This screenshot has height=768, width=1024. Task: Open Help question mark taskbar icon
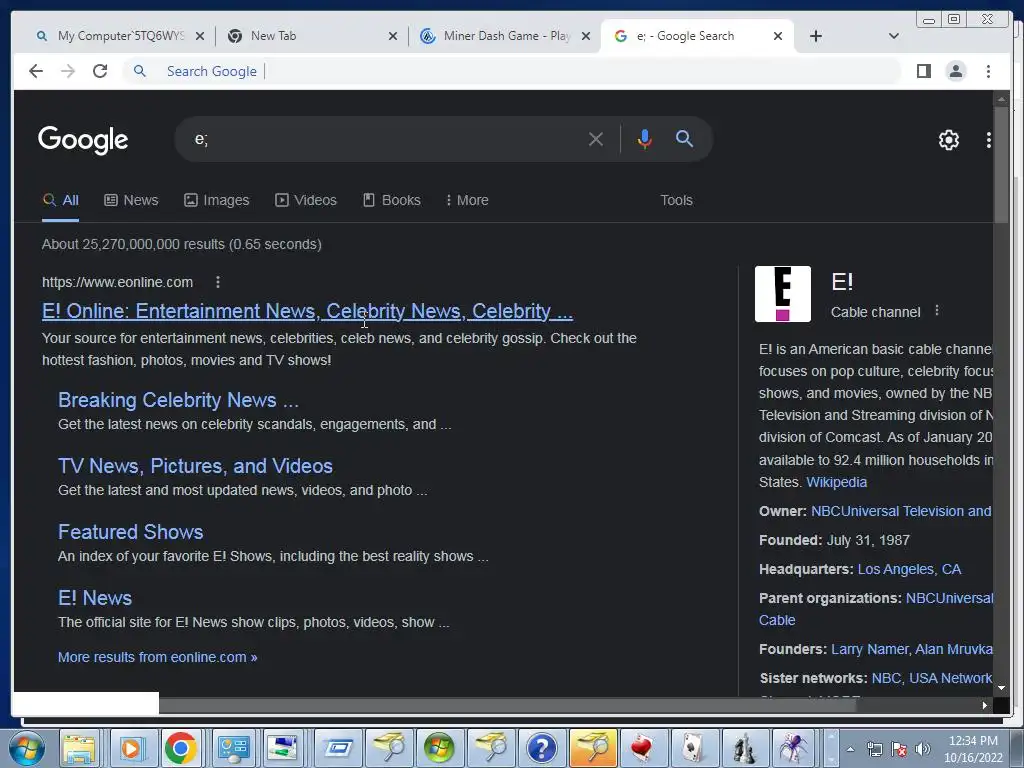click(x=541, y=748)
